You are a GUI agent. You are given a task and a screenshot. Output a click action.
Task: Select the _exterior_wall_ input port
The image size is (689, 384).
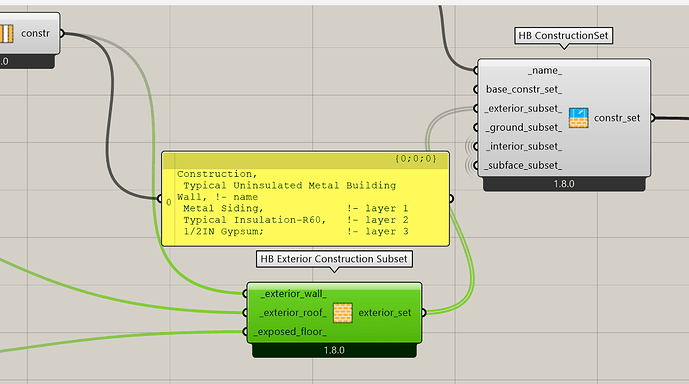(294, 293)
